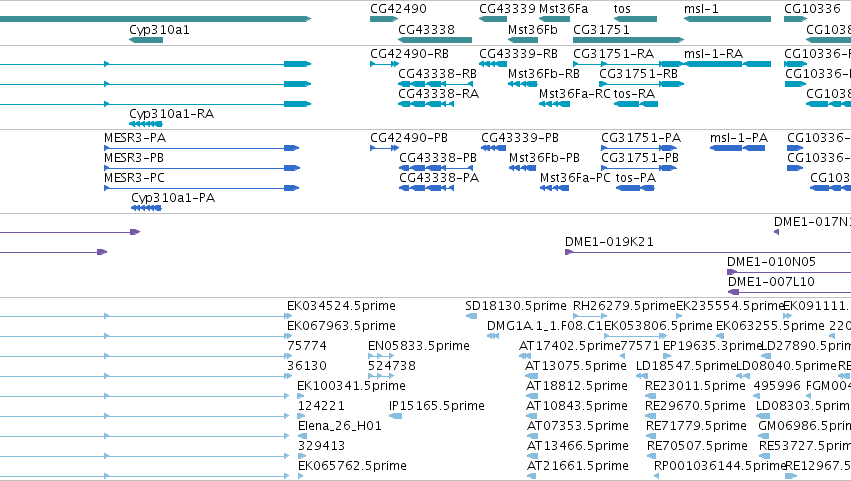Click the Cyp310a1 gene label
Screen dimensions: 851x481
pyautogui.click(x=160, y=30)
